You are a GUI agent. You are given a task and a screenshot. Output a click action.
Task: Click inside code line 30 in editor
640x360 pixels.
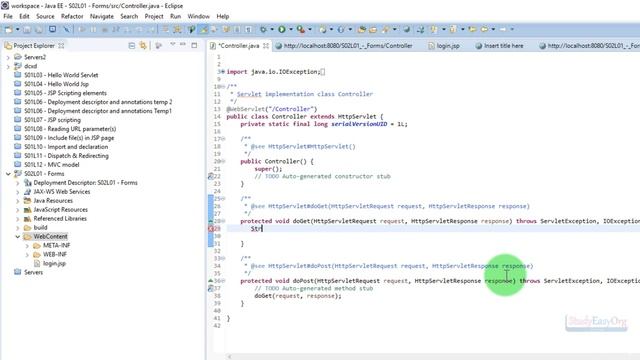coord(433,236)
